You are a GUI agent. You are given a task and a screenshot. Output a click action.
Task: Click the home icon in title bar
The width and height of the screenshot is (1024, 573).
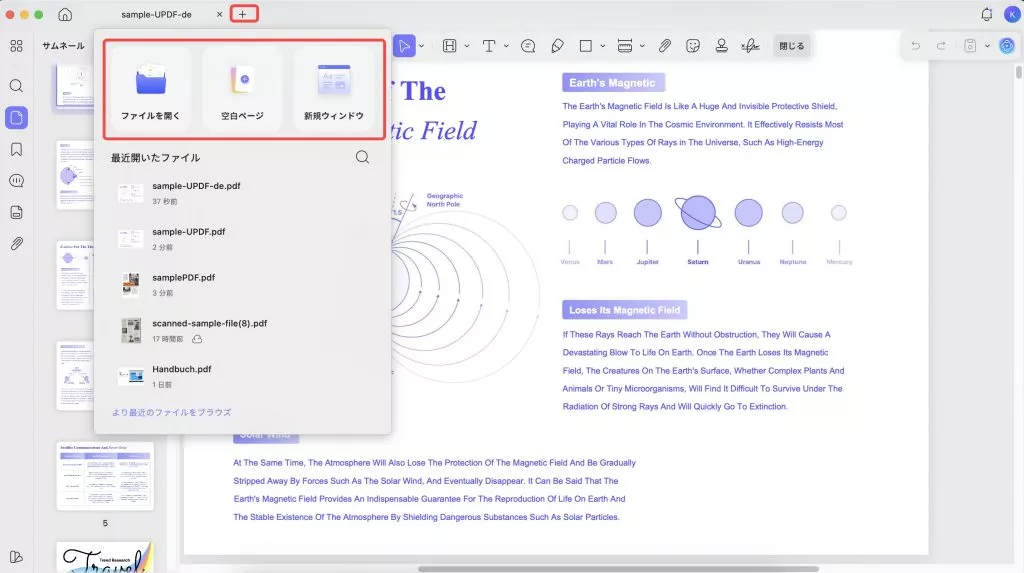click(x=65, y=14)
